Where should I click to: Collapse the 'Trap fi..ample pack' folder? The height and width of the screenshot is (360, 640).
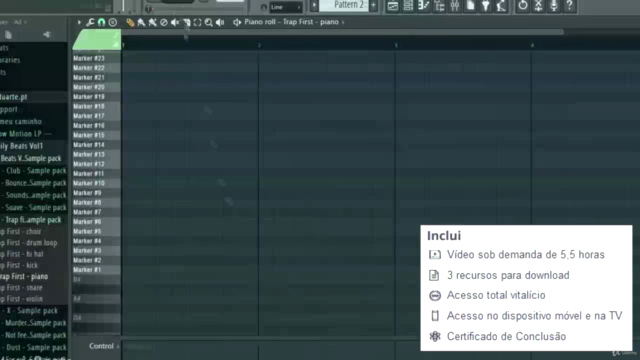coord(33,220)
